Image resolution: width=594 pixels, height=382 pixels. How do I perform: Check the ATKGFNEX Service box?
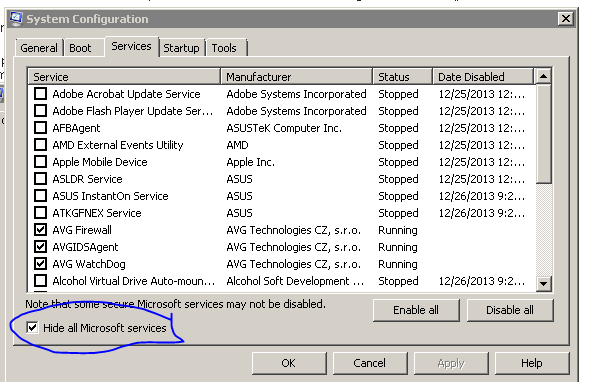[x=41, y=213]
